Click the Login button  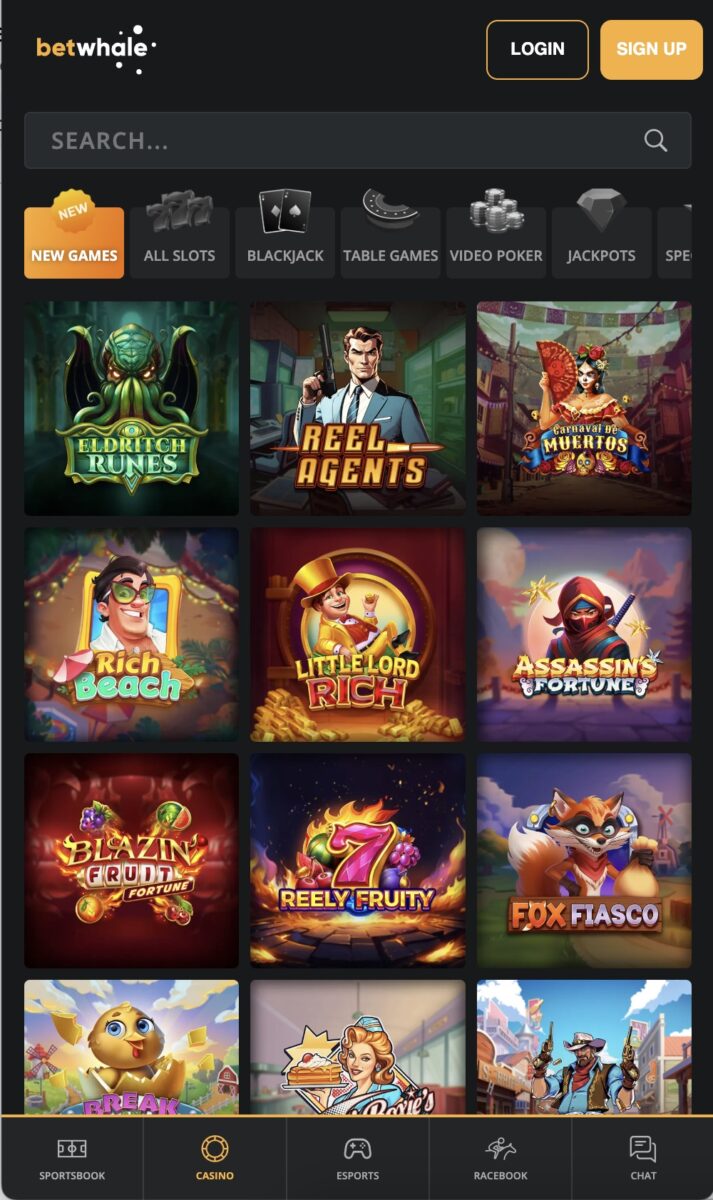pos(537,49)
